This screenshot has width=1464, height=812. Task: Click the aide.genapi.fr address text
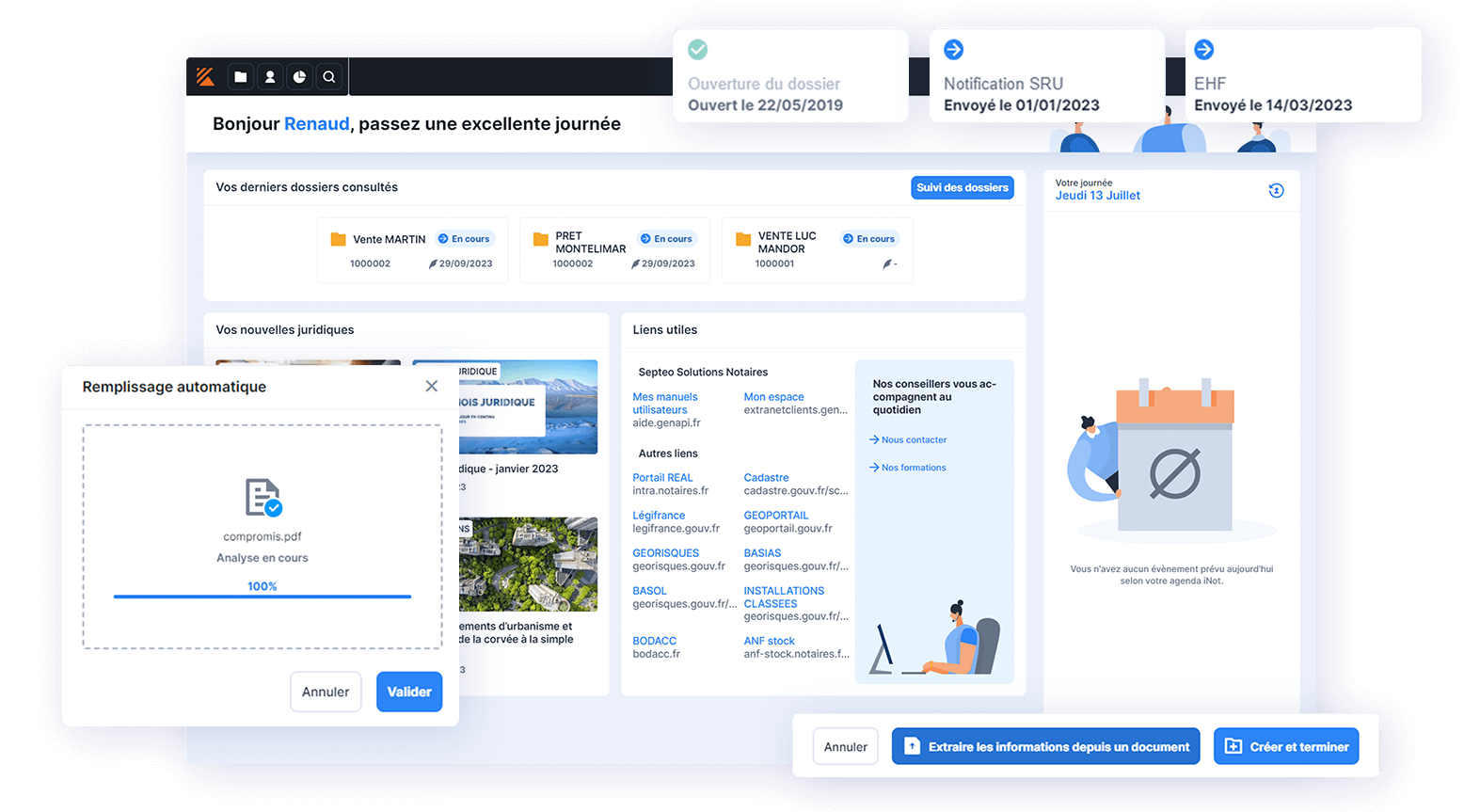(x=666, y=423)
